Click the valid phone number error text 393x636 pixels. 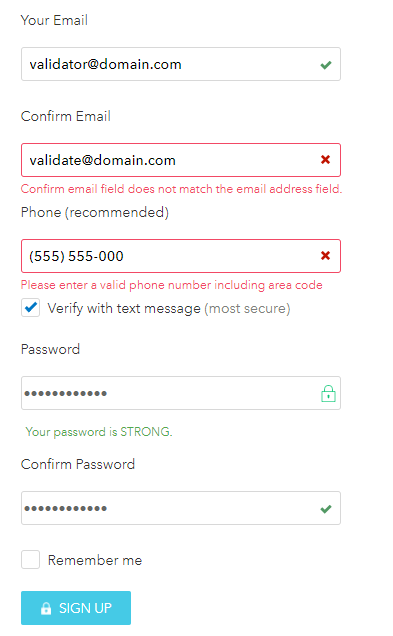(172, 285)
